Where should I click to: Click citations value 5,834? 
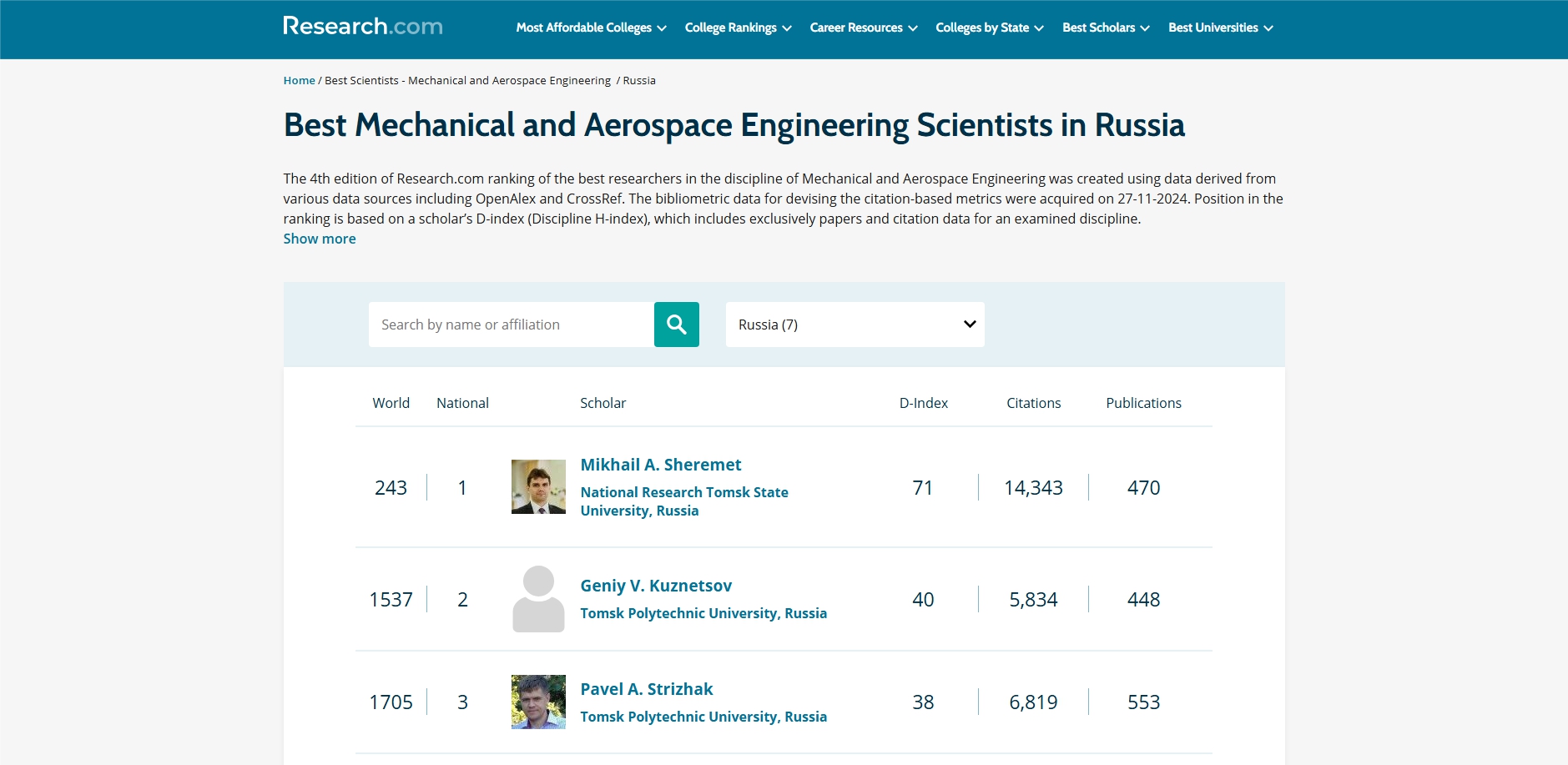pos(1033,600)
